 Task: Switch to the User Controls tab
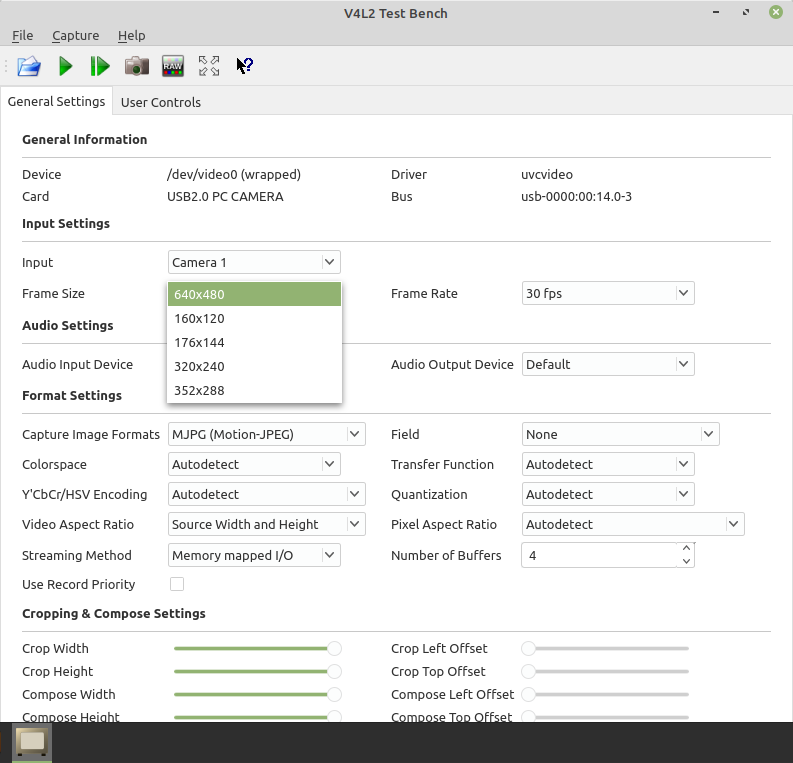coord(160,102)
